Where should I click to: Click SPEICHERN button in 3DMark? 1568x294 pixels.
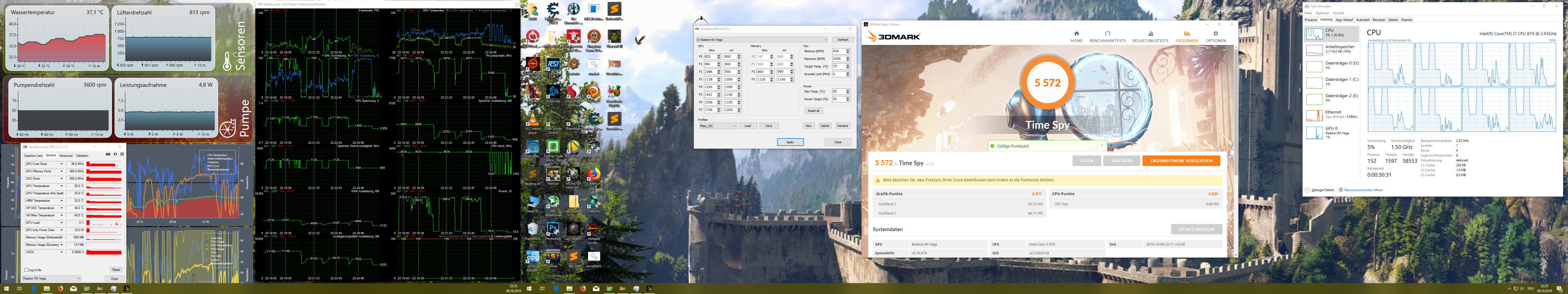1121,161
